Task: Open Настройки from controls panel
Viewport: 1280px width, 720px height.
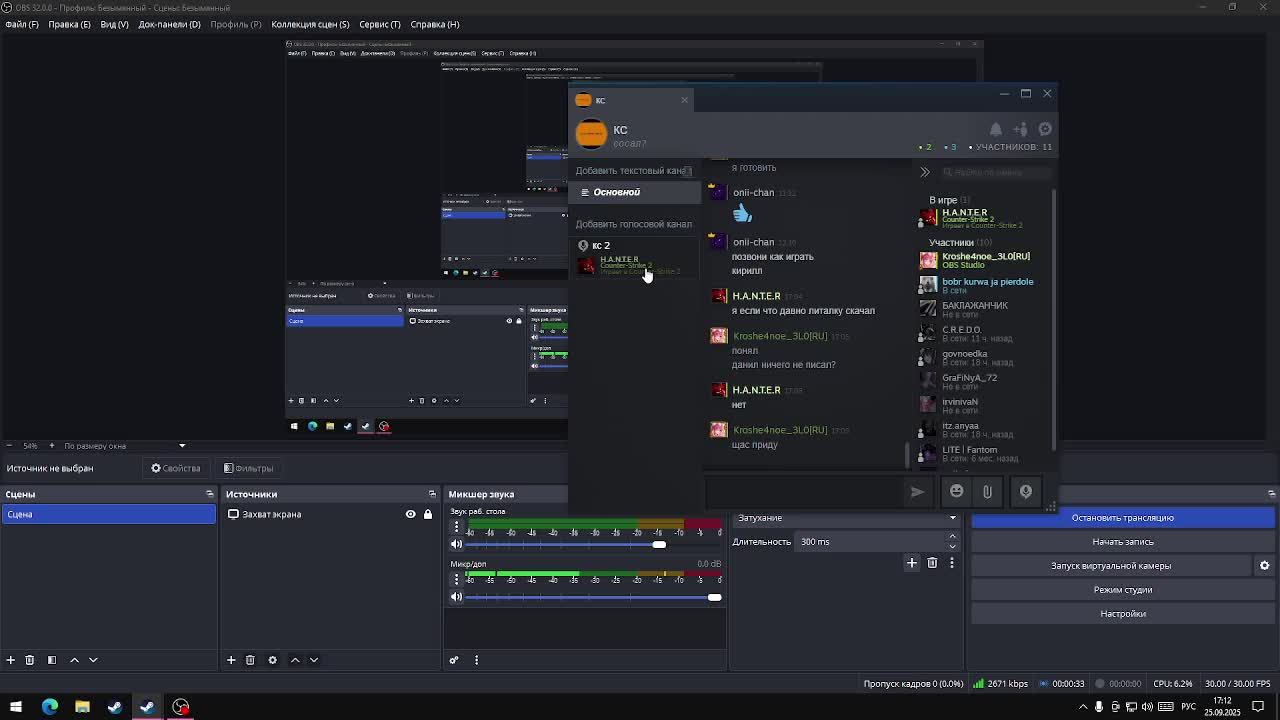Action: [1123, 614]
